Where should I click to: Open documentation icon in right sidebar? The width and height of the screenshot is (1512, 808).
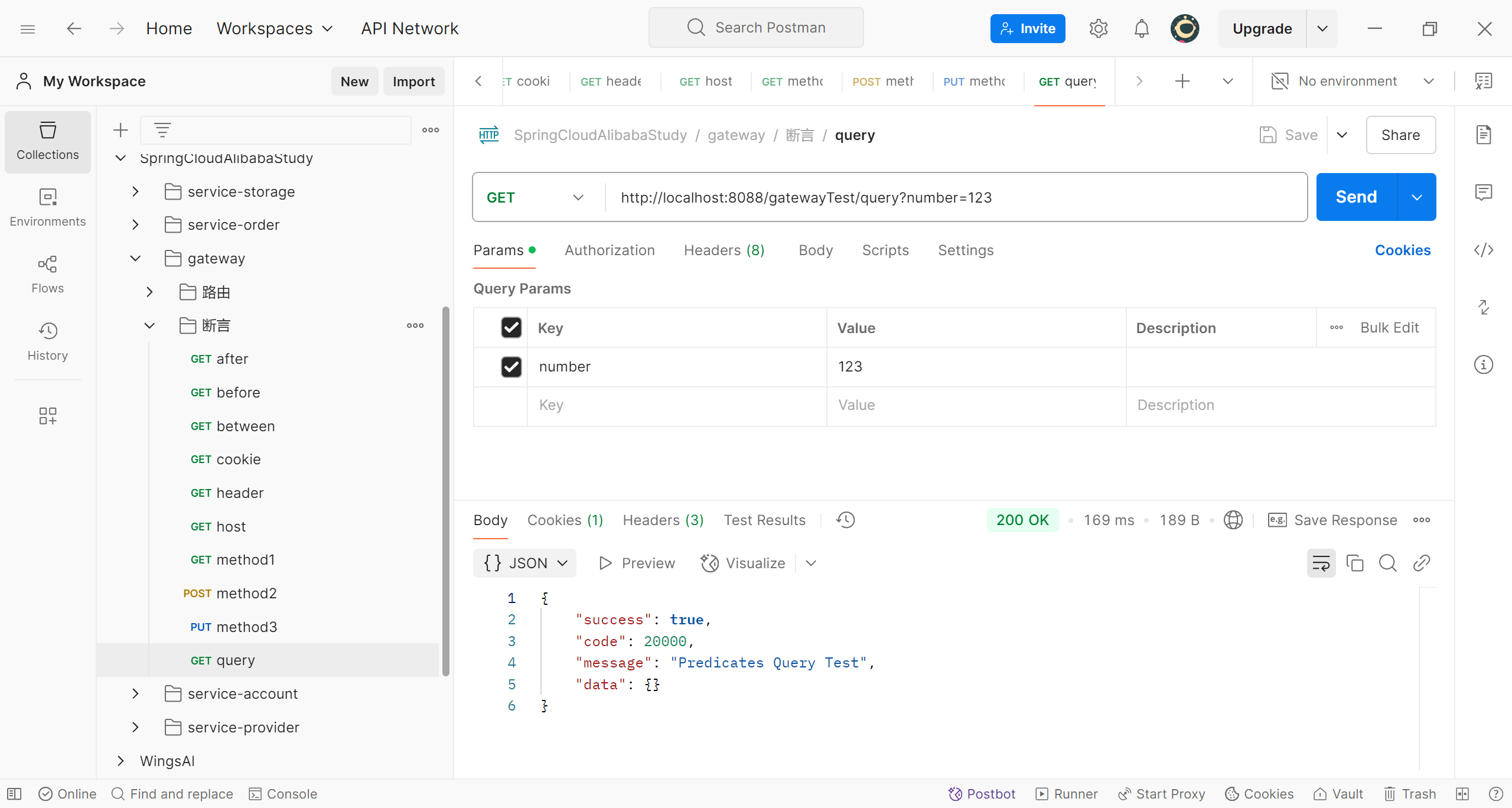point(1484,135)
